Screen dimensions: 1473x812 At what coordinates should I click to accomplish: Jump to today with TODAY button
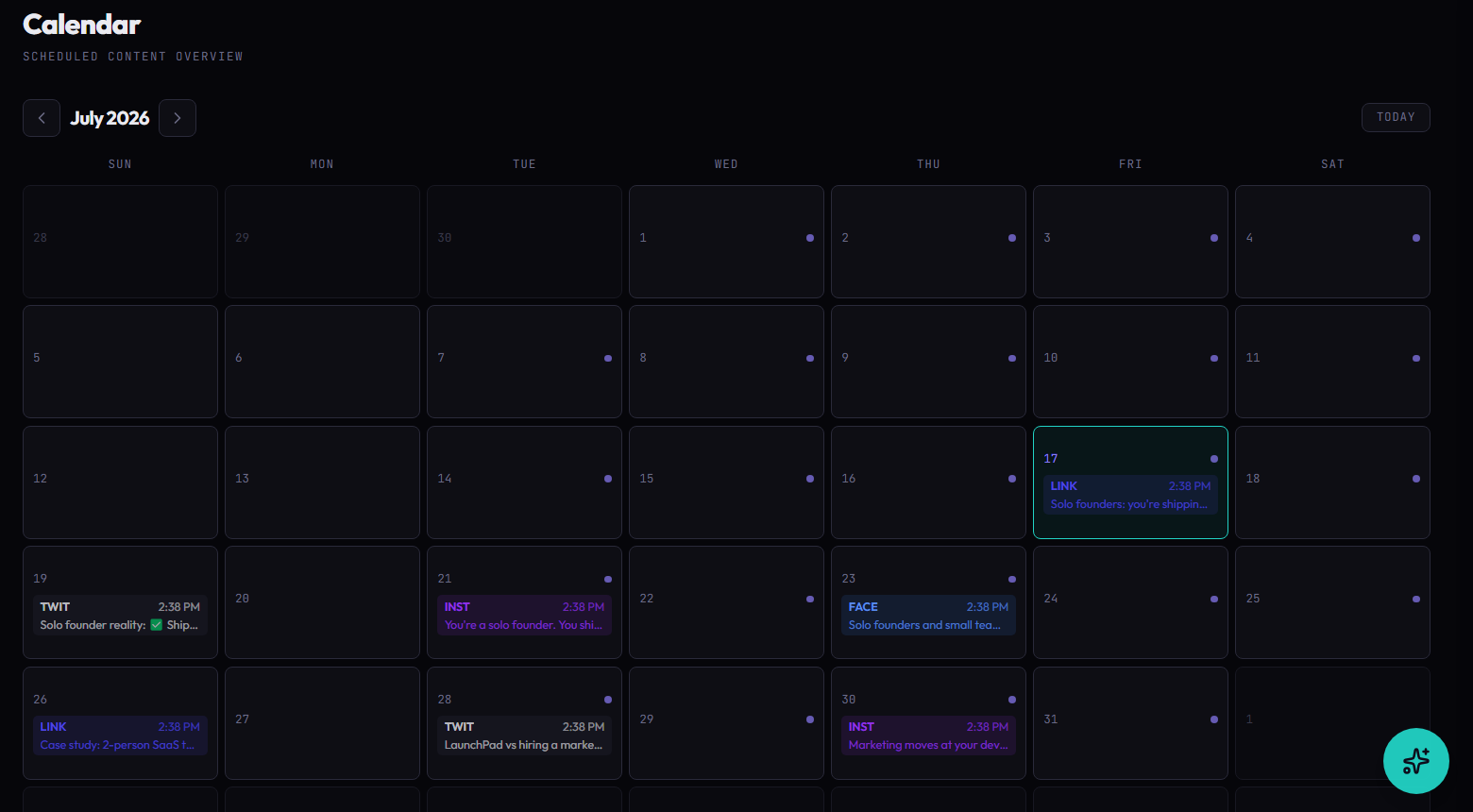click(1396, 117)
